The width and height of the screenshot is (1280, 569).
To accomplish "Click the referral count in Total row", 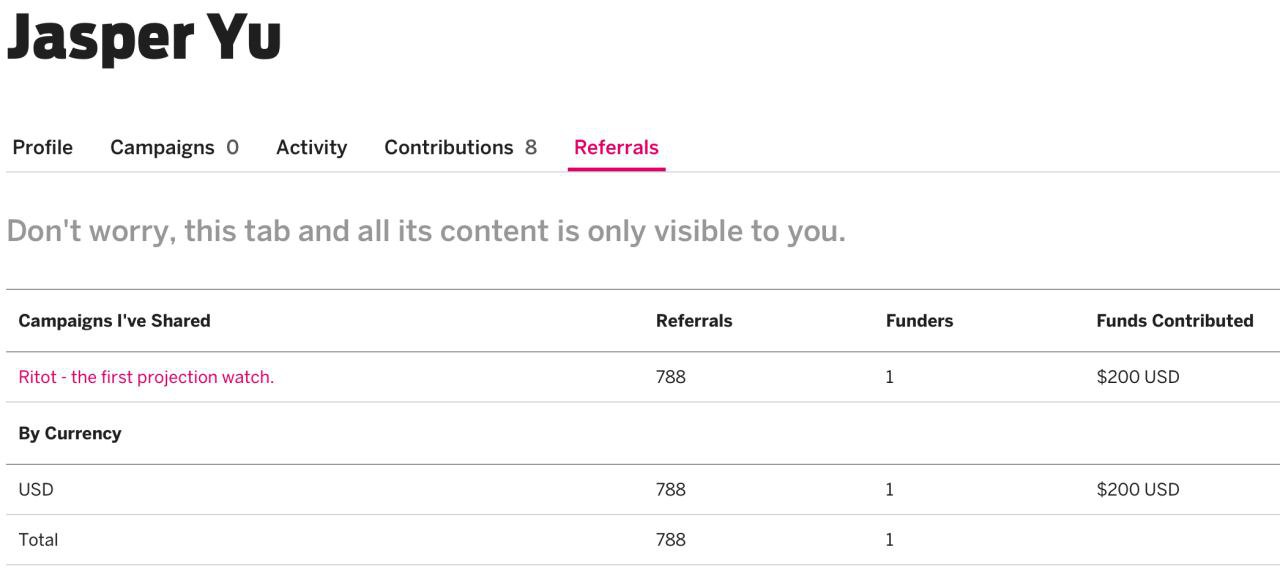I will tap(671, 540).
